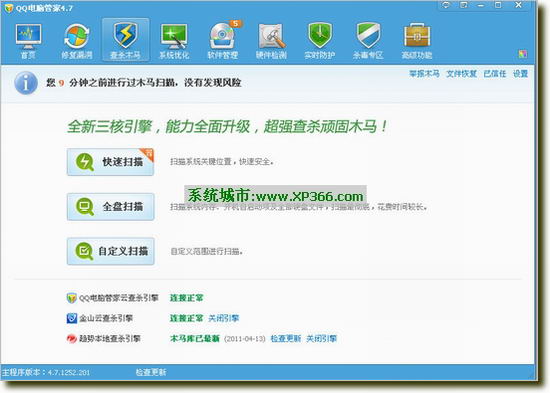Image resolution: width=550 pixels, height=393 pixels.
Task: Click the QQ电脑管家云查杀引擎 label
Action: pos(119,298)
